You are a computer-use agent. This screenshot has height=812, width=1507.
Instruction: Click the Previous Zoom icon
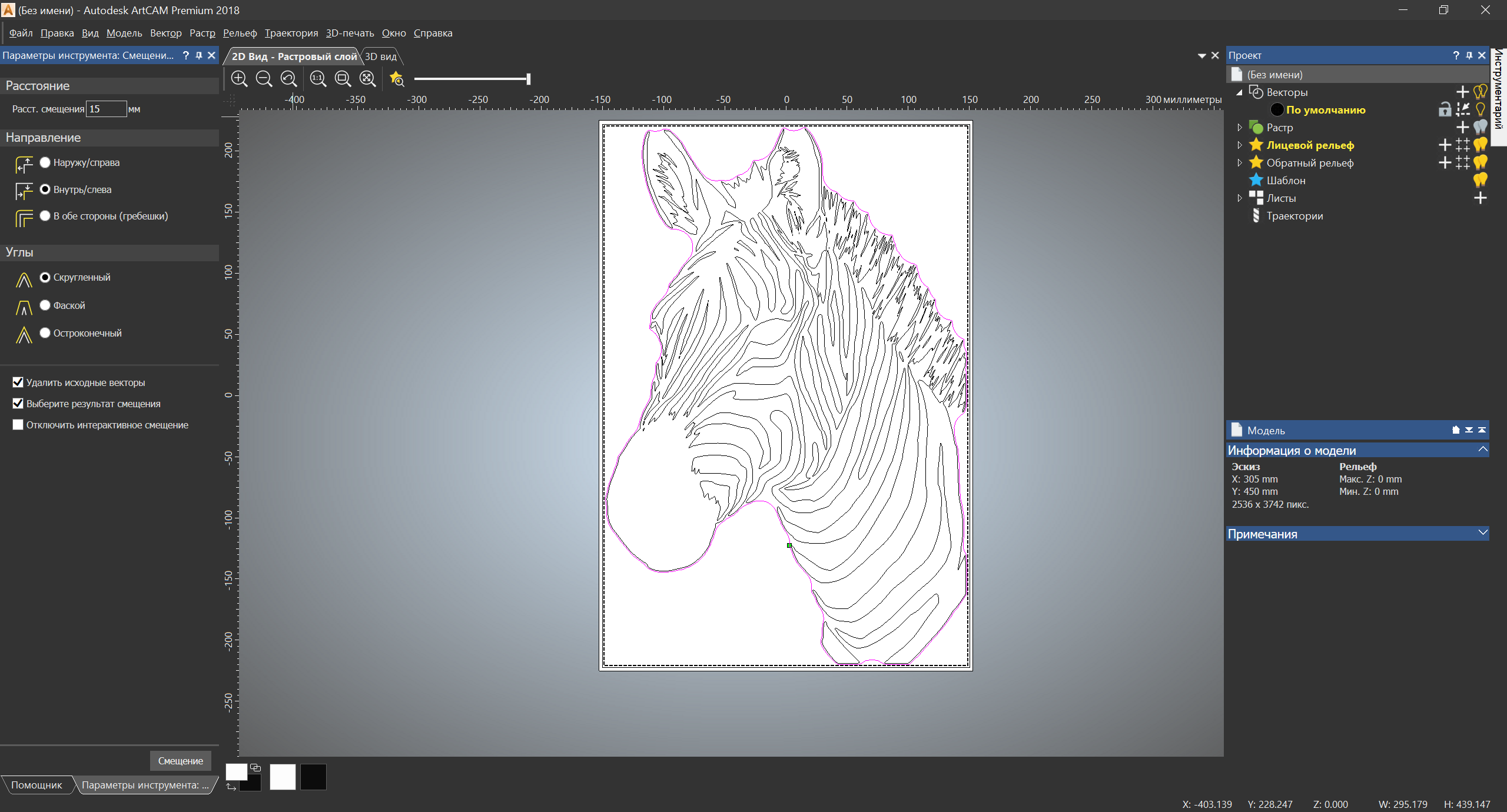[x=288, y=78]
